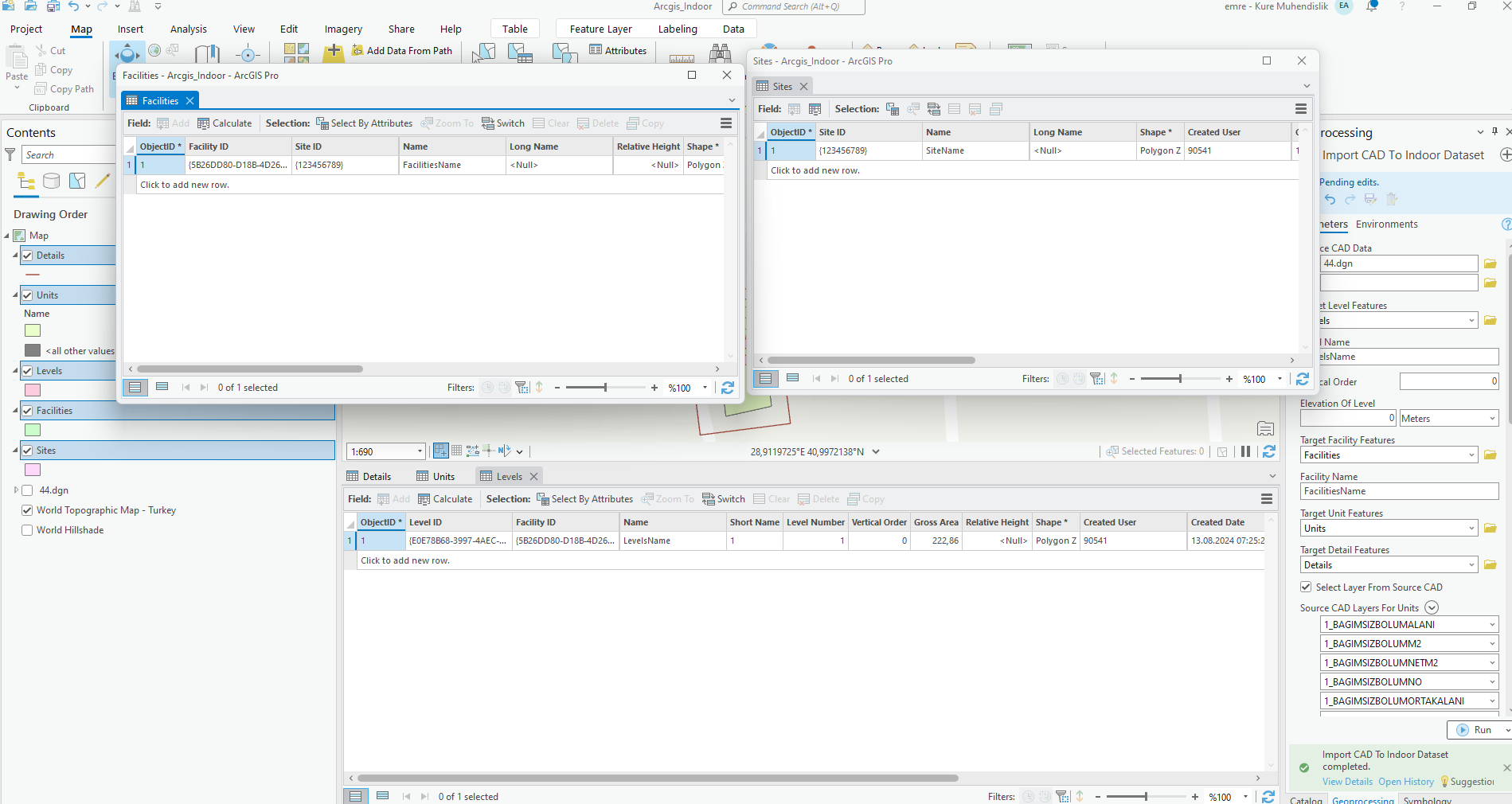Click the Explore navigation tool in the ribbon

point(127,53)
